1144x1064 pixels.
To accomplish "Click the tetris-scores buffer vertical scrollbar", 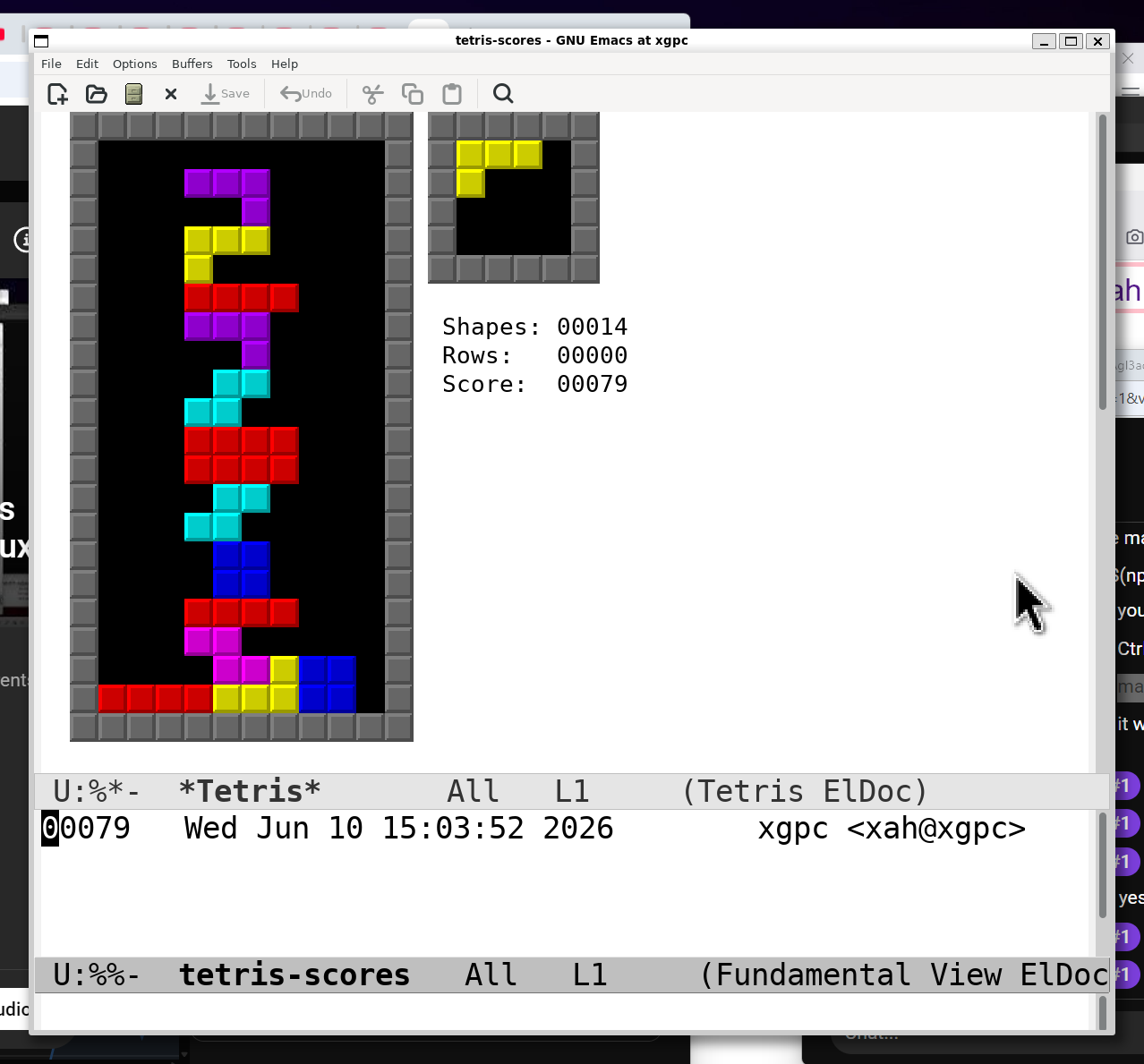I will pos(1102,864).
